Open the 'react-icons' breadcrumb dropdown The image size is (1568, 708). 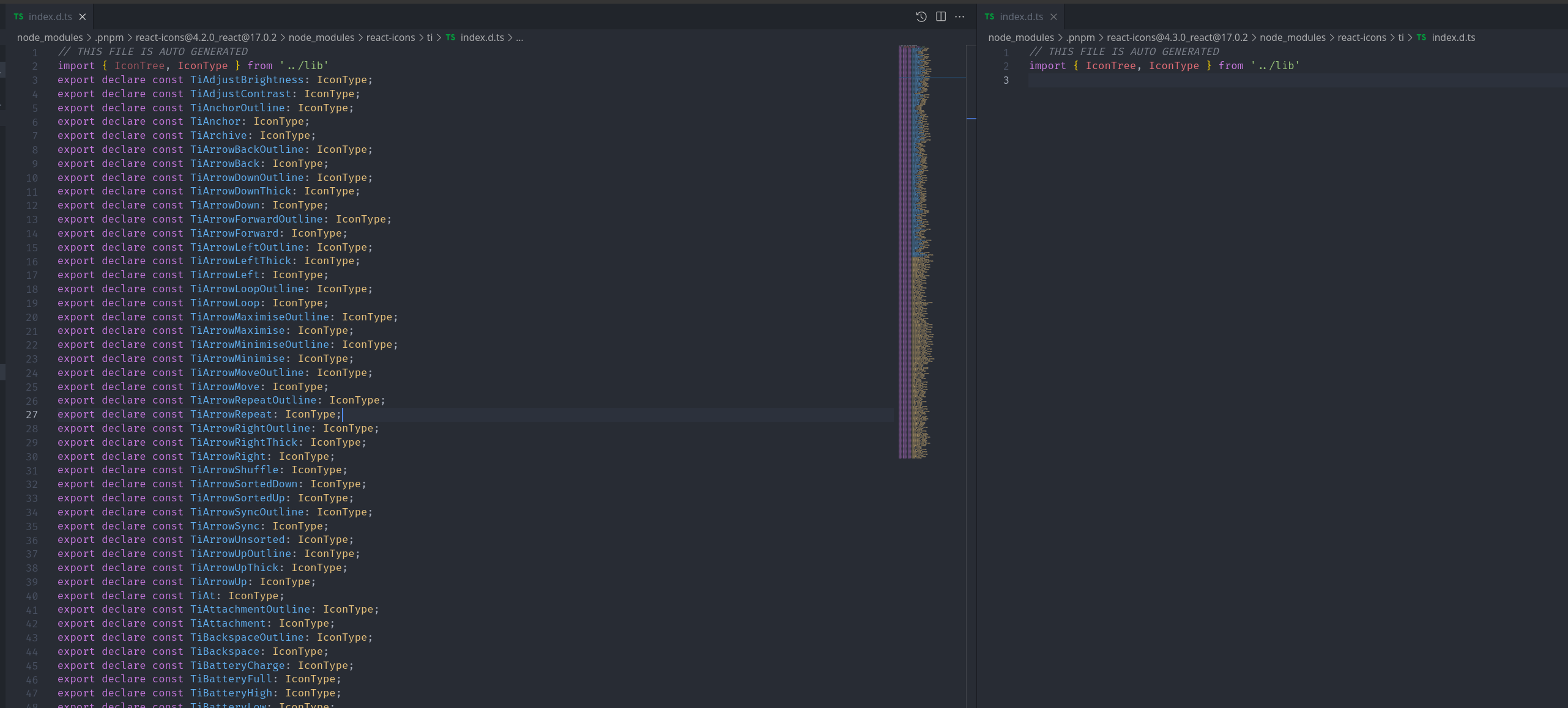click(x=390, y=37)
